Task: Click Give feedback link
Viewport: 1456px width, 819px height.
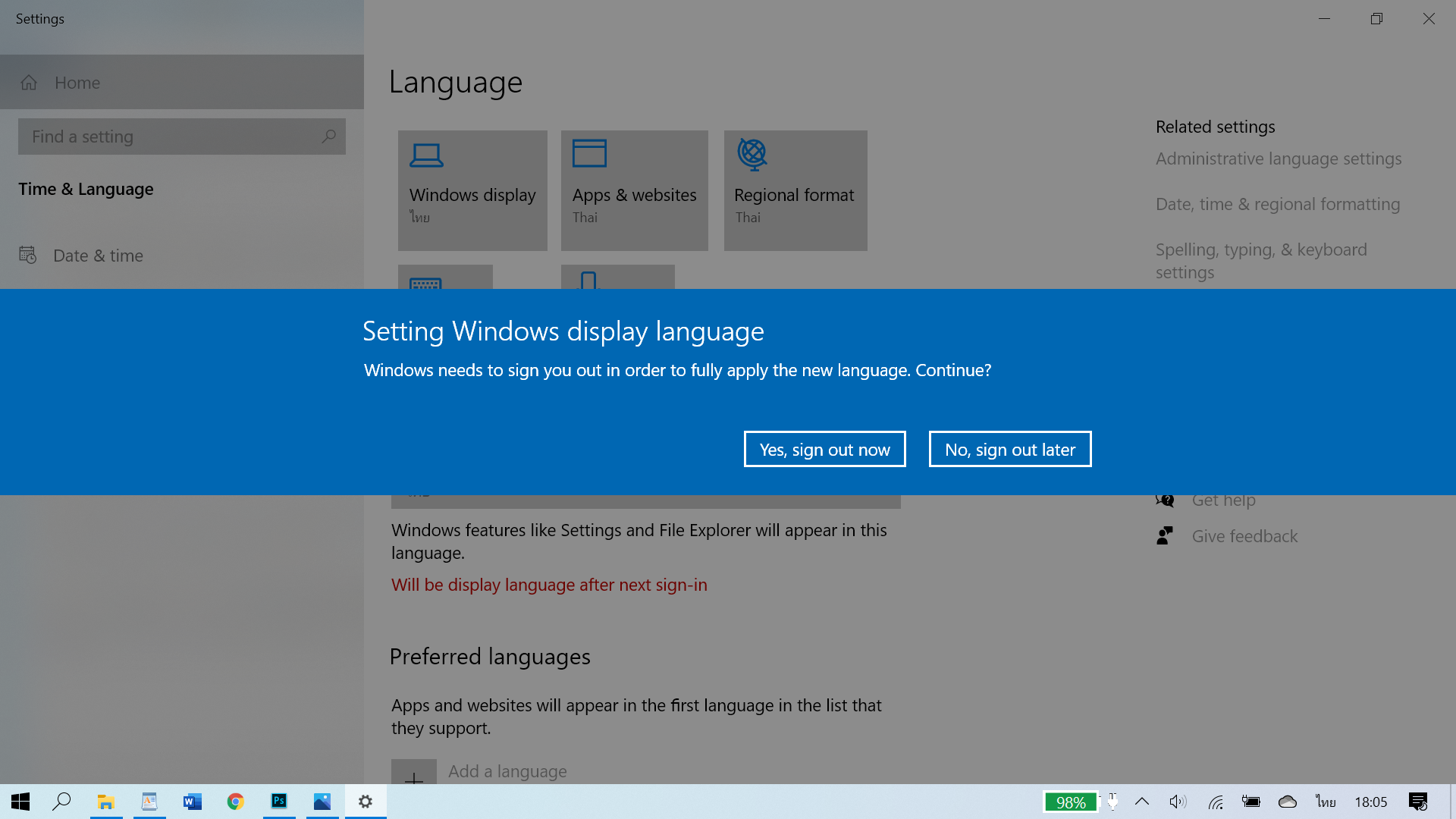Action: [1244, 536]
